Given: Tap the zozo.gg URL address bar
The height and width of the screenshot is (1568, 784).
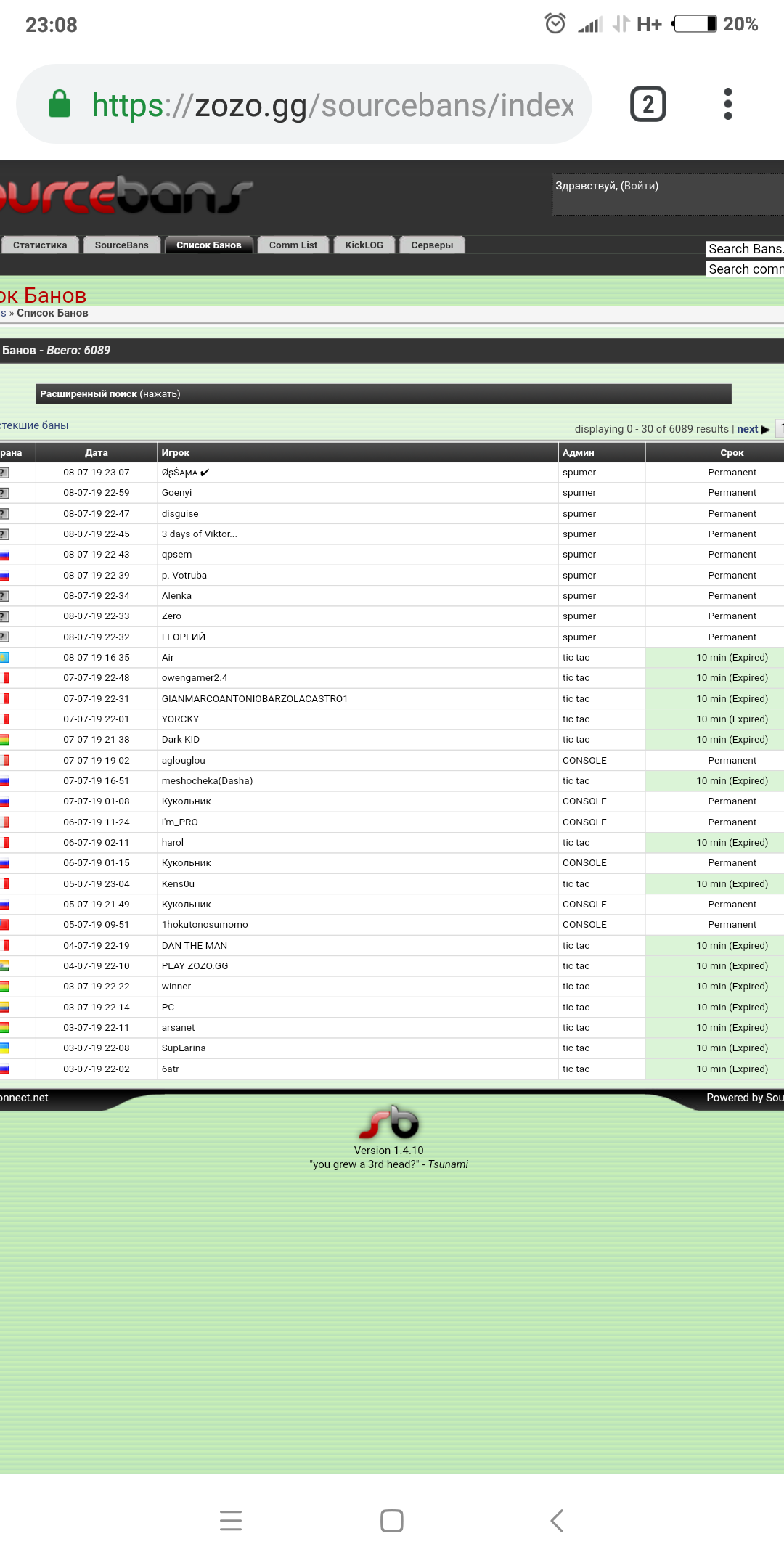Looking at the screenshot, I should click(x=332, y=105).
